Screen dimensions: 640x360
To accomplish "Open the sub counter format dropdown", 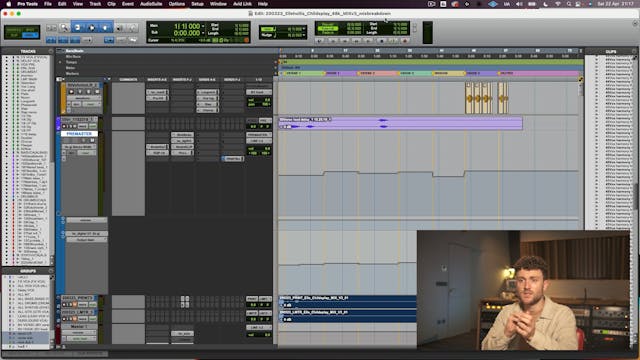I will click(203, 33).
